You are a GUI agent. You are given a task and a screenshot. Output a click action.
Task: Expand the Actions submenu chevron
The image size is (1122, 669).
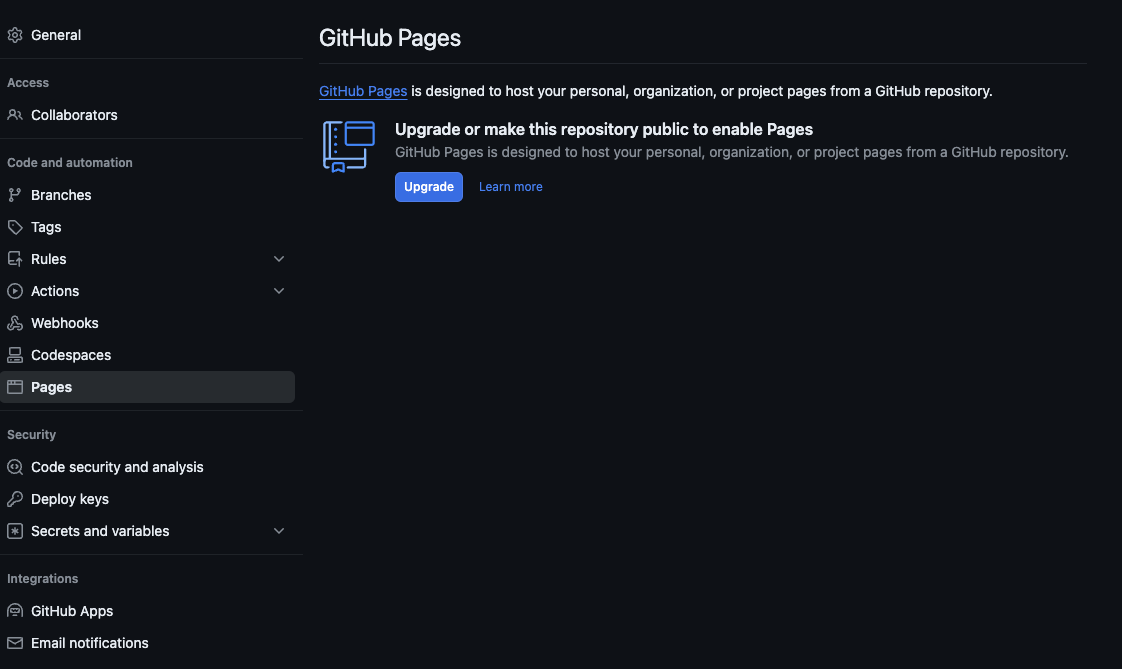[279, 291]
